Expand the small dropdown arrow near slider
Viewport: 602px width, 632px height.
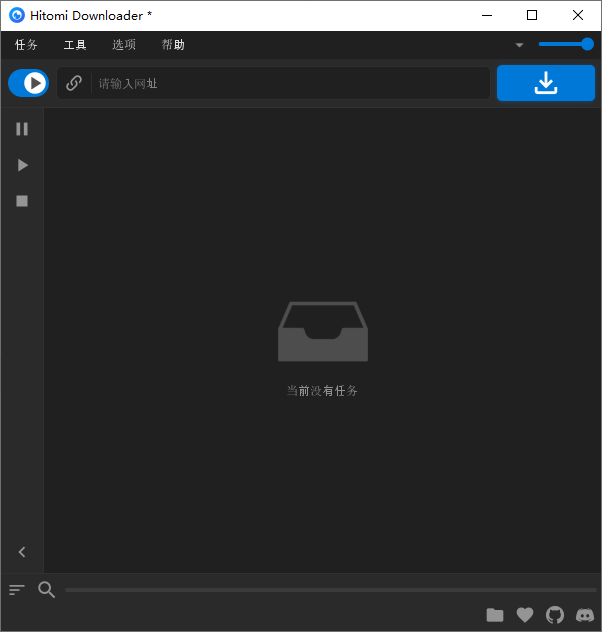(x=519, y=45)
